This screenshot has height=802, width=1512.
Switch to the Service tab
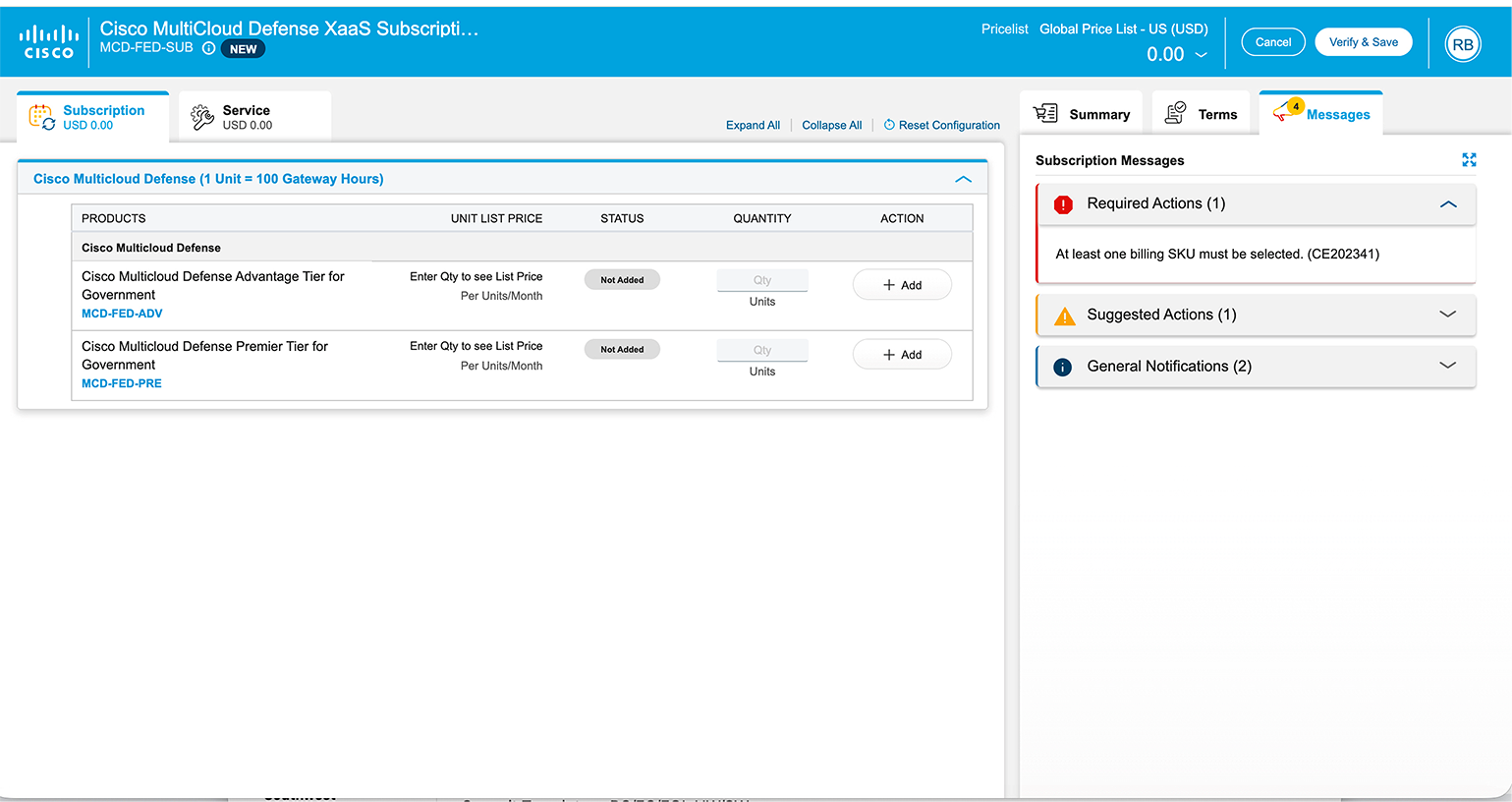click(x=255, y=117)
